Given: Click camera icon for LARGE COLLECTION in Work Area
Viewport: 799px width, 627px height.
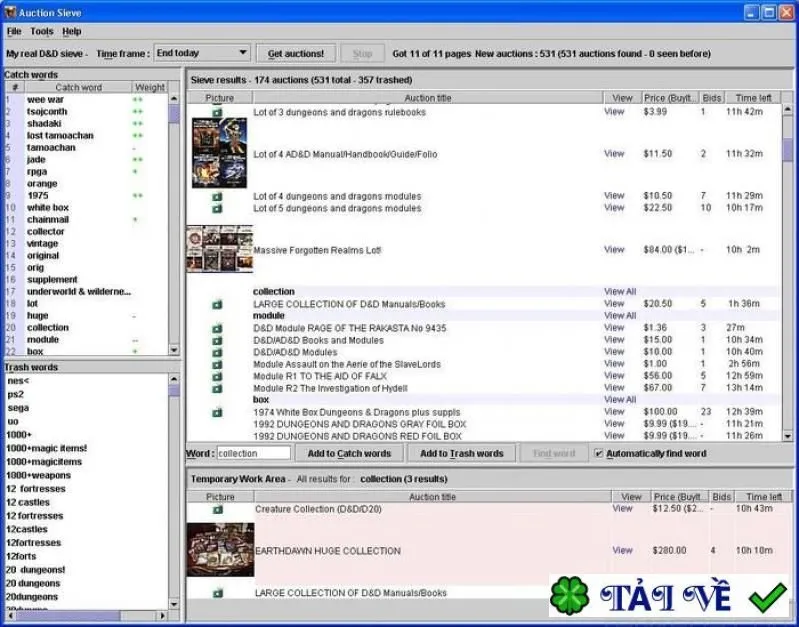Looking at the screenshot, I should 218,593.
